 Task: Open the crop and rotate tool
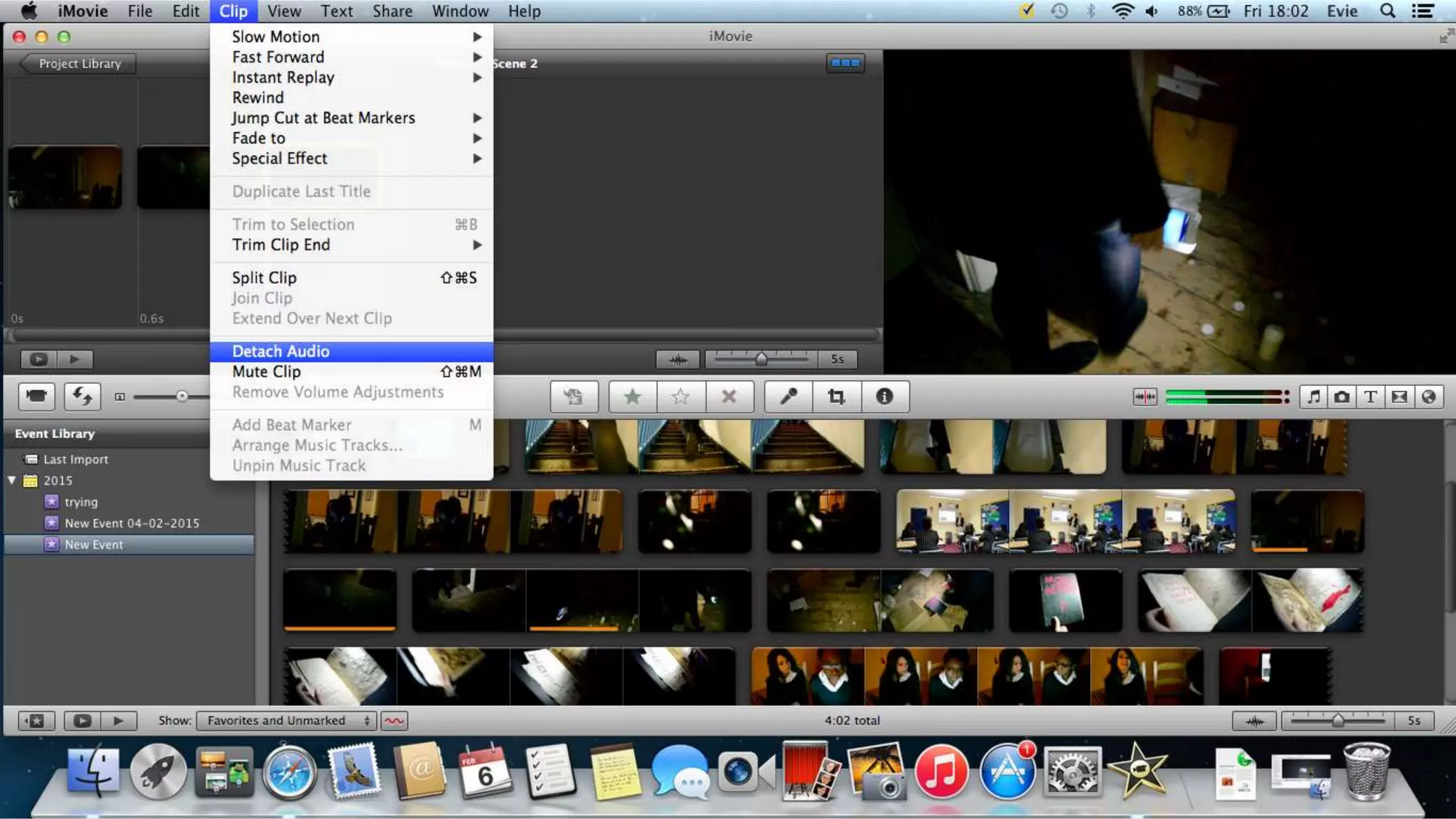837,397
